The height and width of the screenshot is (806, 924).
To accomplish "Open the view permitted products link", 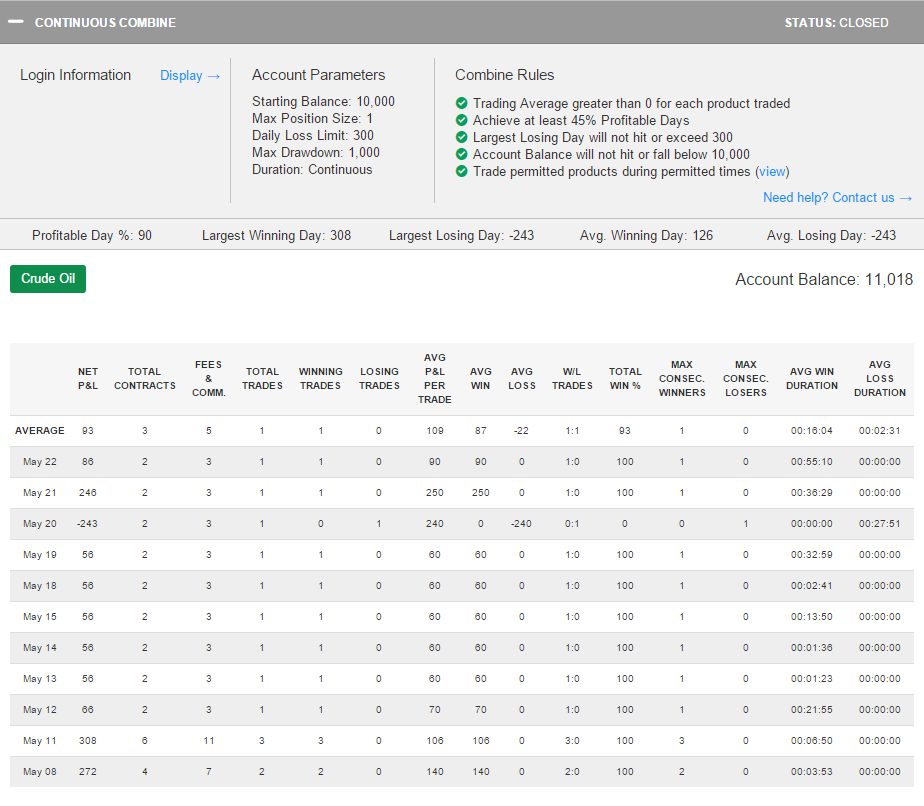I will pyautogui.click(x=772, y=171).
